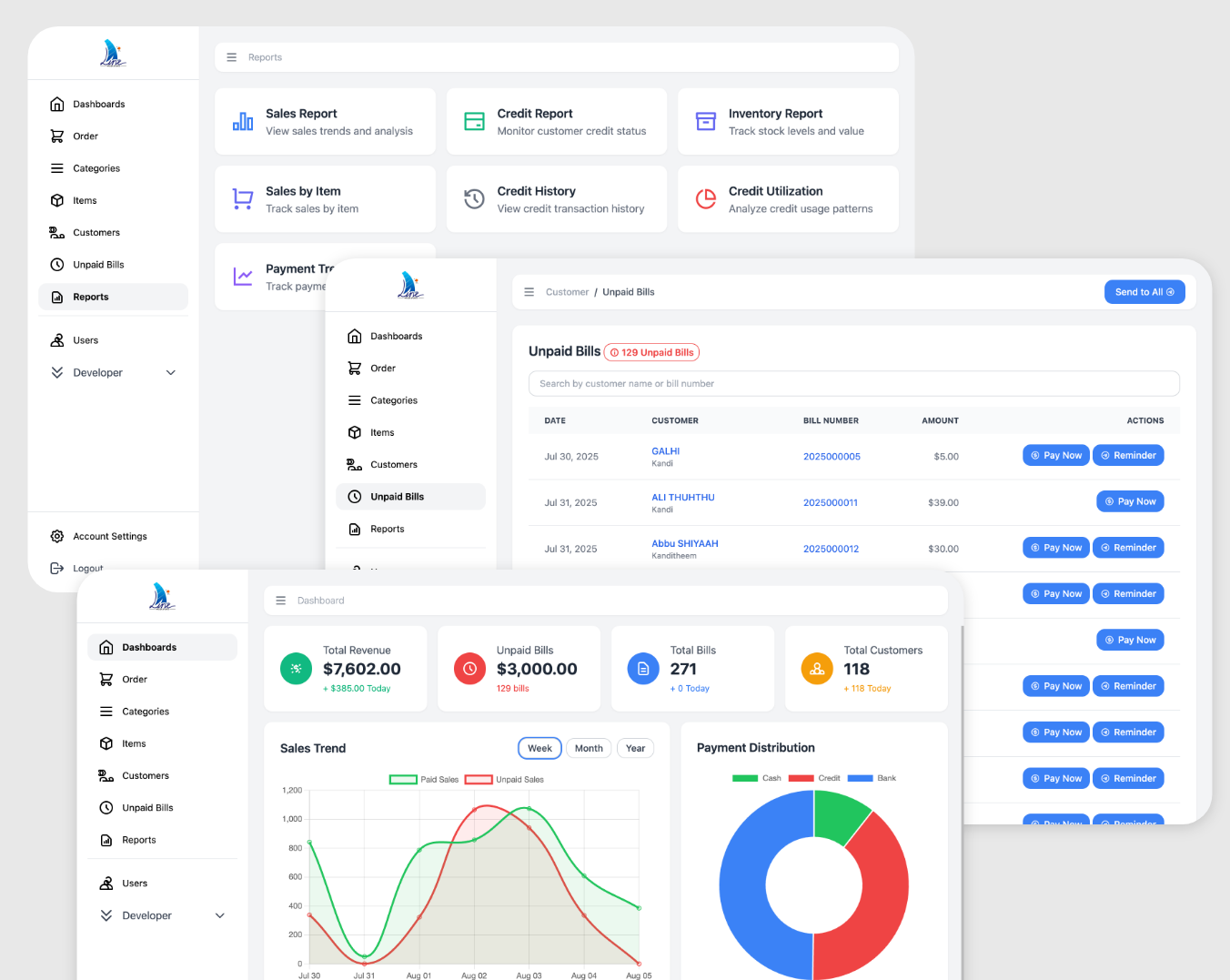
Task: Select the Week range on Sales Trend
Action: click(539, 748)
